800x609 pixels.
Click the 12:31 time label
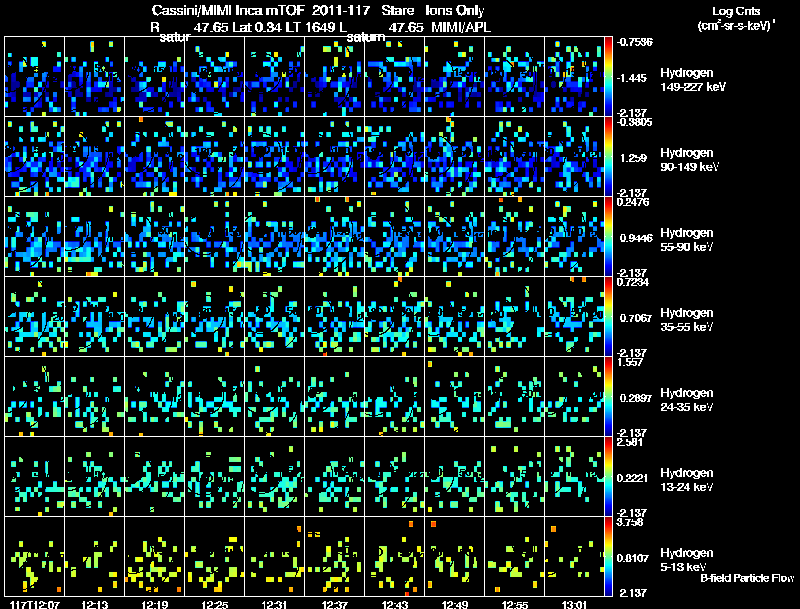[274, 604]
